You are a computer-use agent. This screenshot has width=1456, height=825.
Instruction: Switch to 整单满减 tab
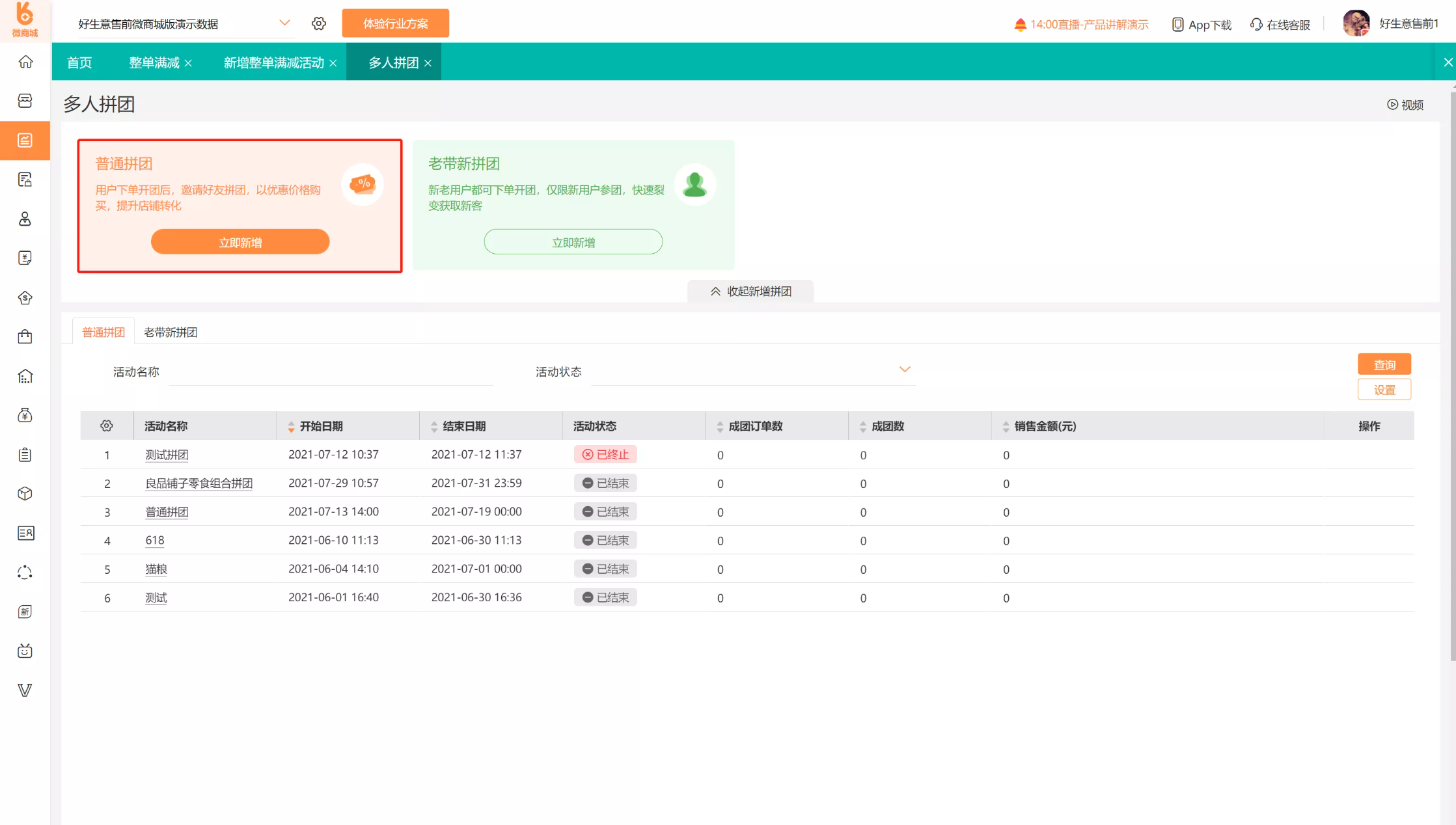pos(154,63)
